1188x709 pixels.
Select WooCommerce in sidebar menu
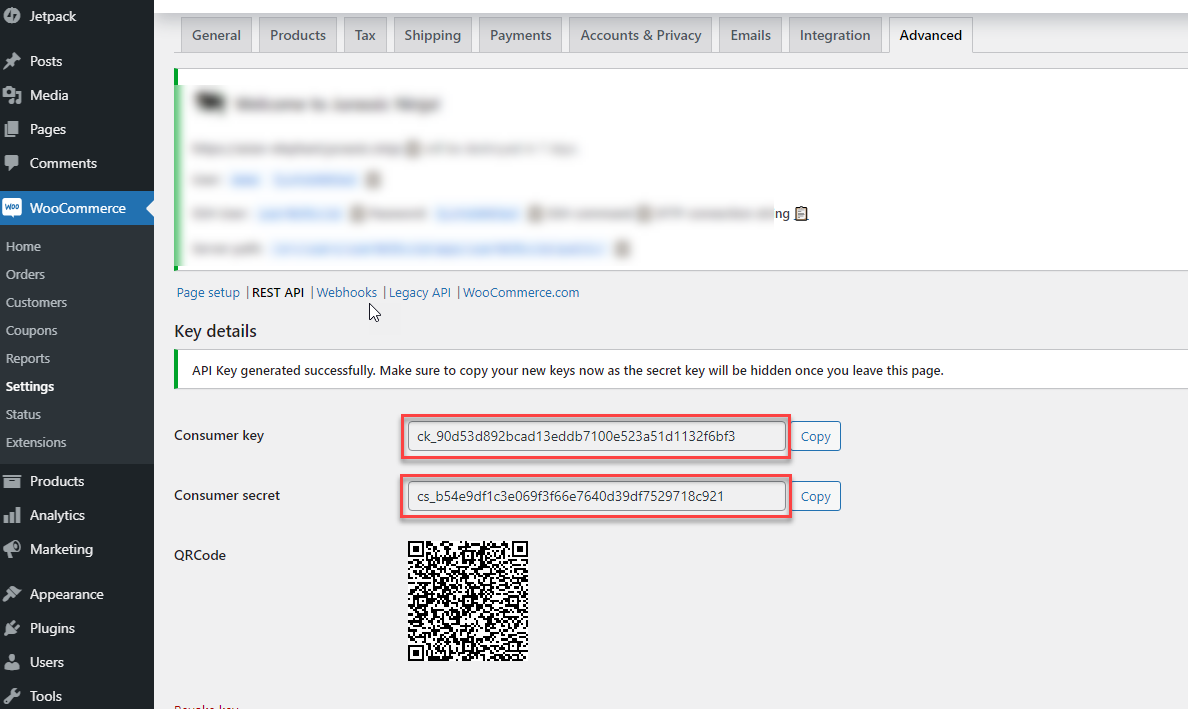77,208
